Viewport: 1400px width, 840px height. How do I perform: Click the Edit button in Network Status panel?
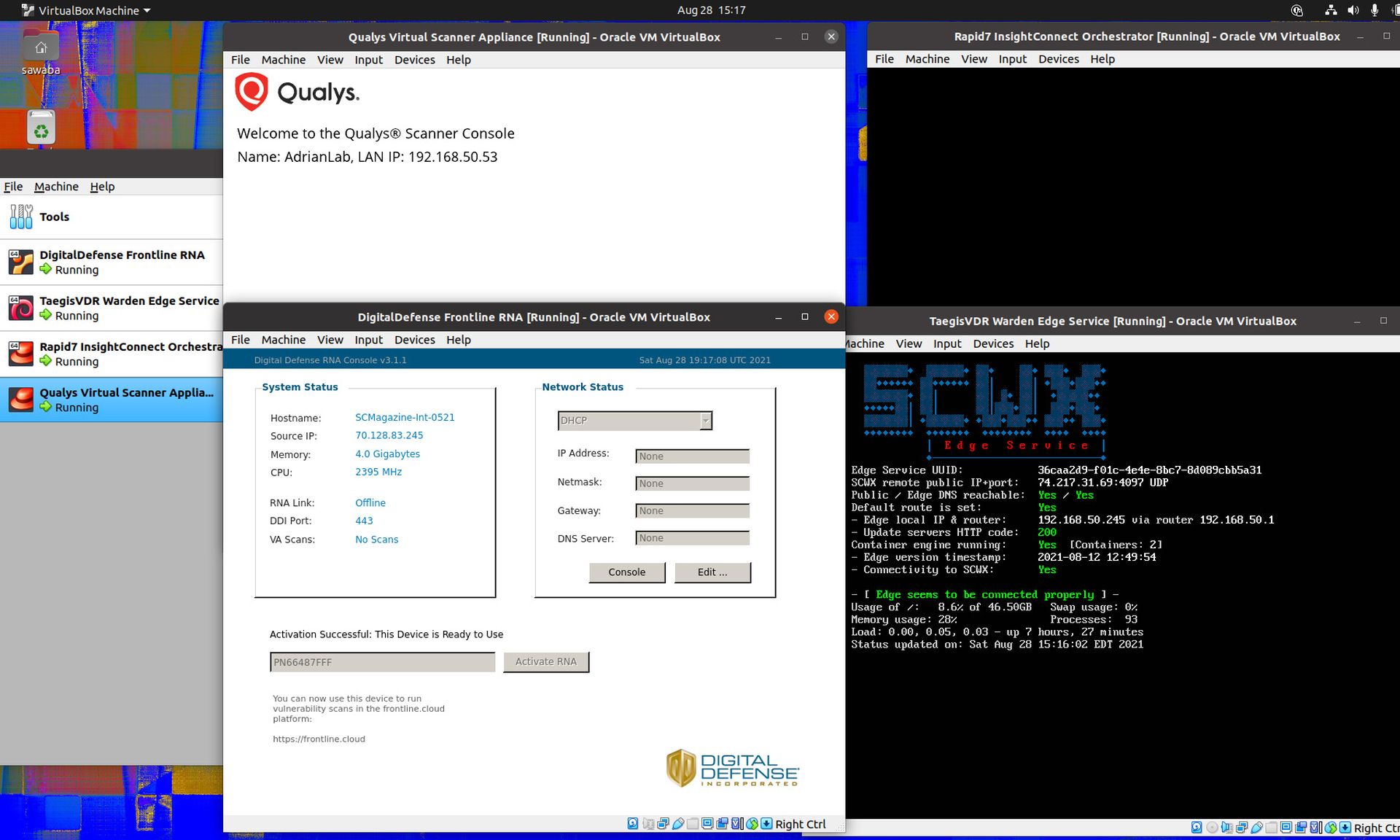tap(712, 571)
